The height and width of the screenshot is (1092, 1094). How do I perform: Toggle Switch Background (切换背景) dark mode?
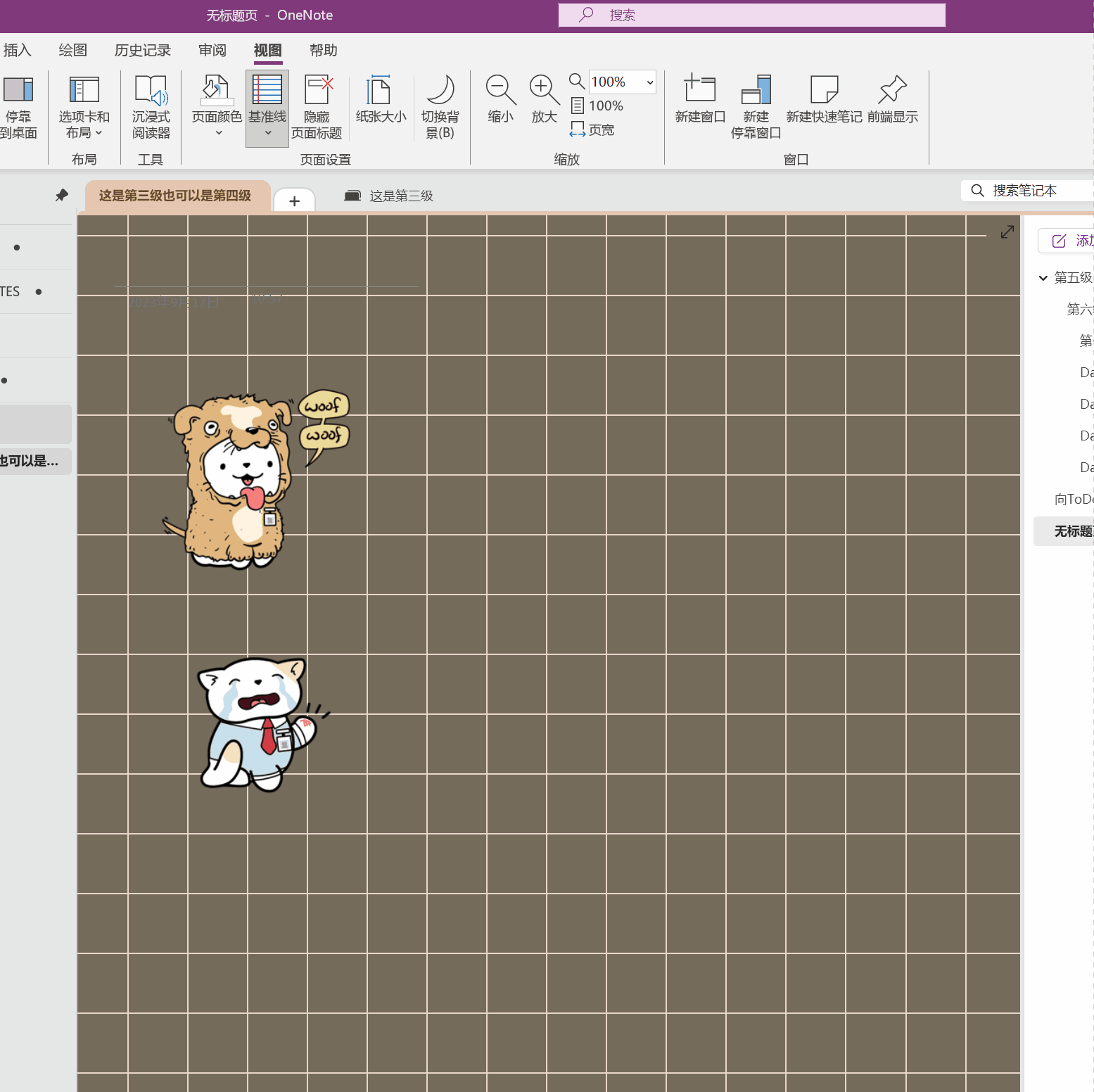440,91
